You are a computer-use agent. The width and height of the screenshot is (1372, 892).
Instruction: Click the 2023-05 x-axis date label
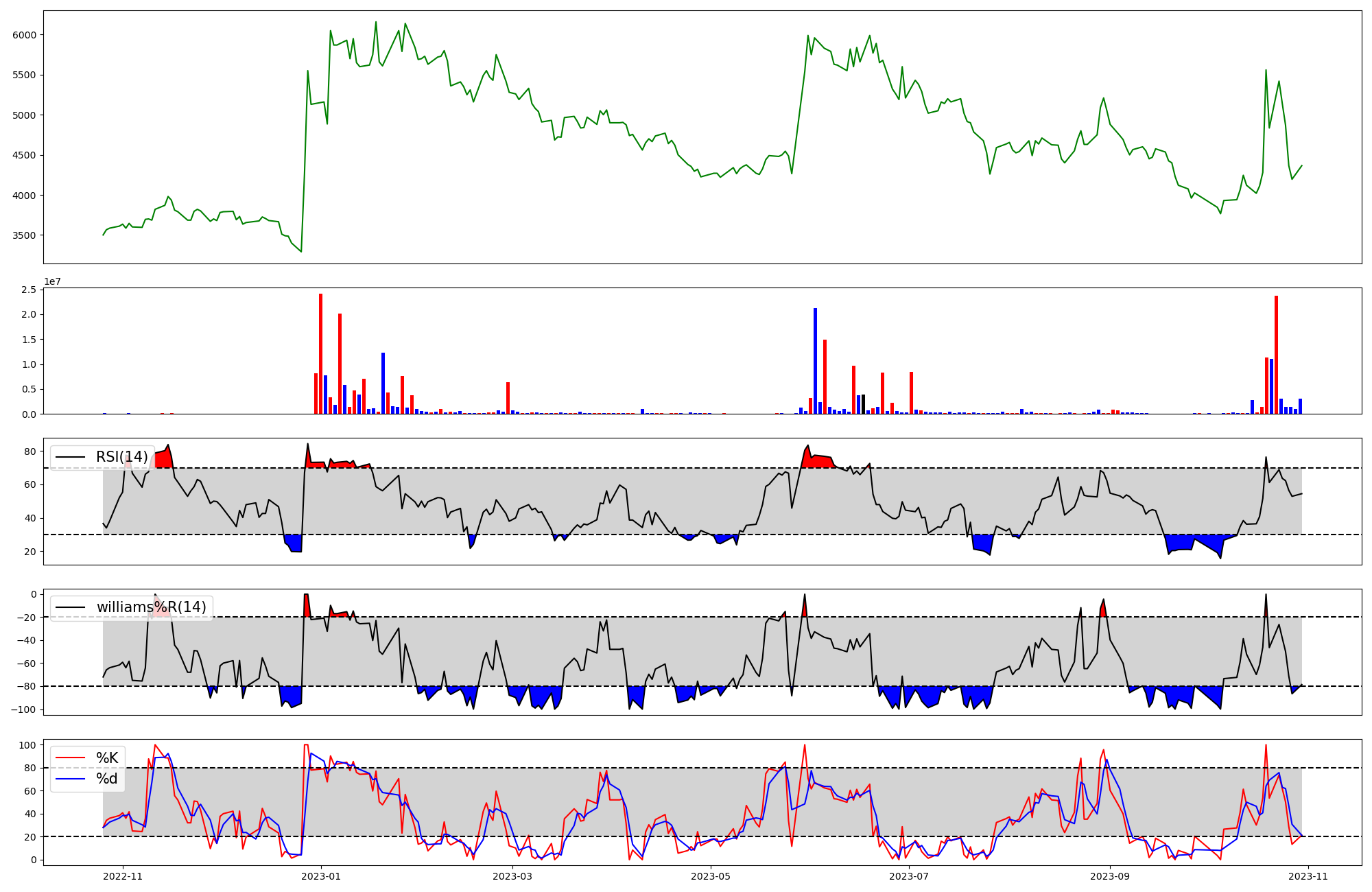(x=711, y=876)
